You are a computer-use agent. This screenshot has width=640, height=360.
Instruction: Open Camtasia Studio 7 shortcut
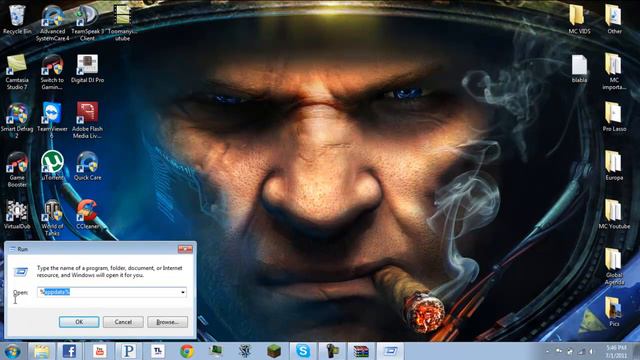coord(17,72)
